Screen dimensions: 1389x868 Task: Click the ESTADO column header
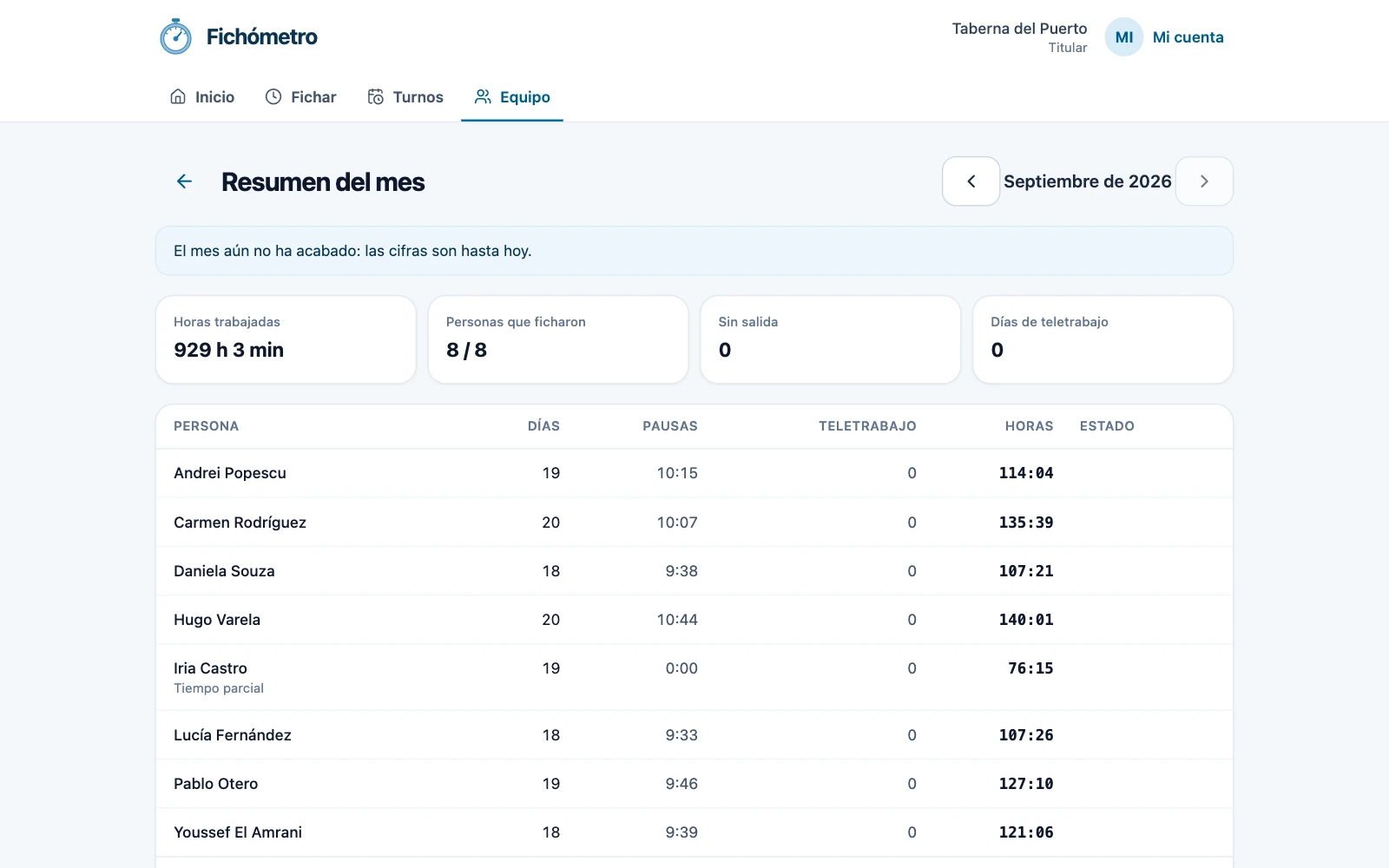[1107, 426]
